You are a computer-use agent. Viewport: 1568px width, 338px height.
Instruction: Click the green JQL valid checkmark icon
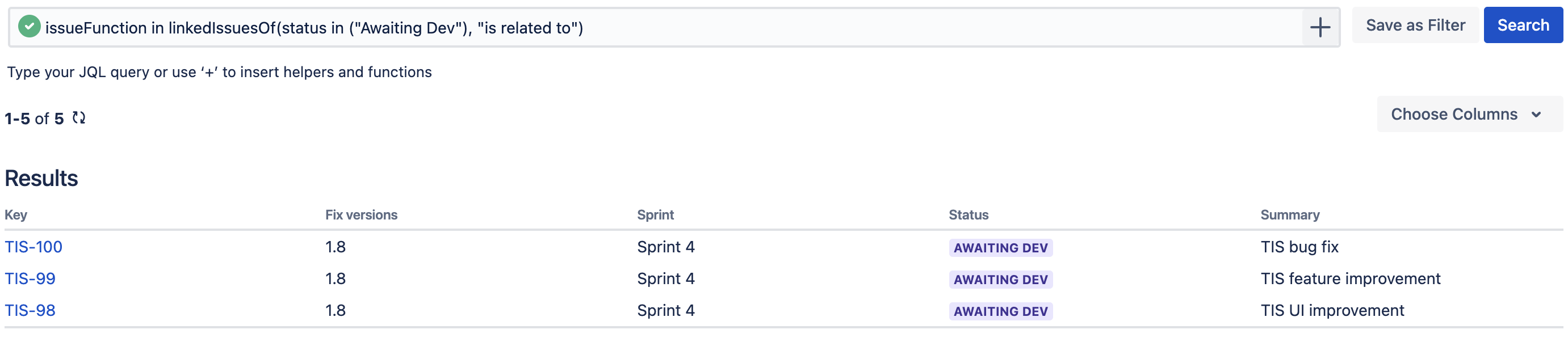click(29, 27)
